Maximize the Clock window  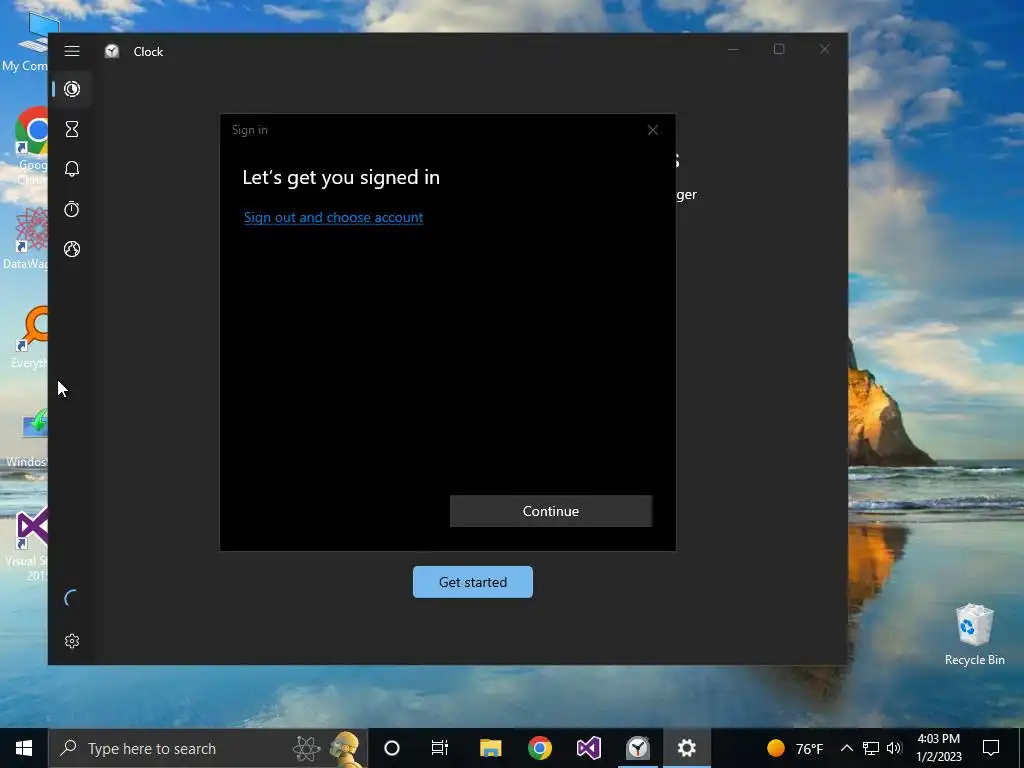tap(778, 50)
